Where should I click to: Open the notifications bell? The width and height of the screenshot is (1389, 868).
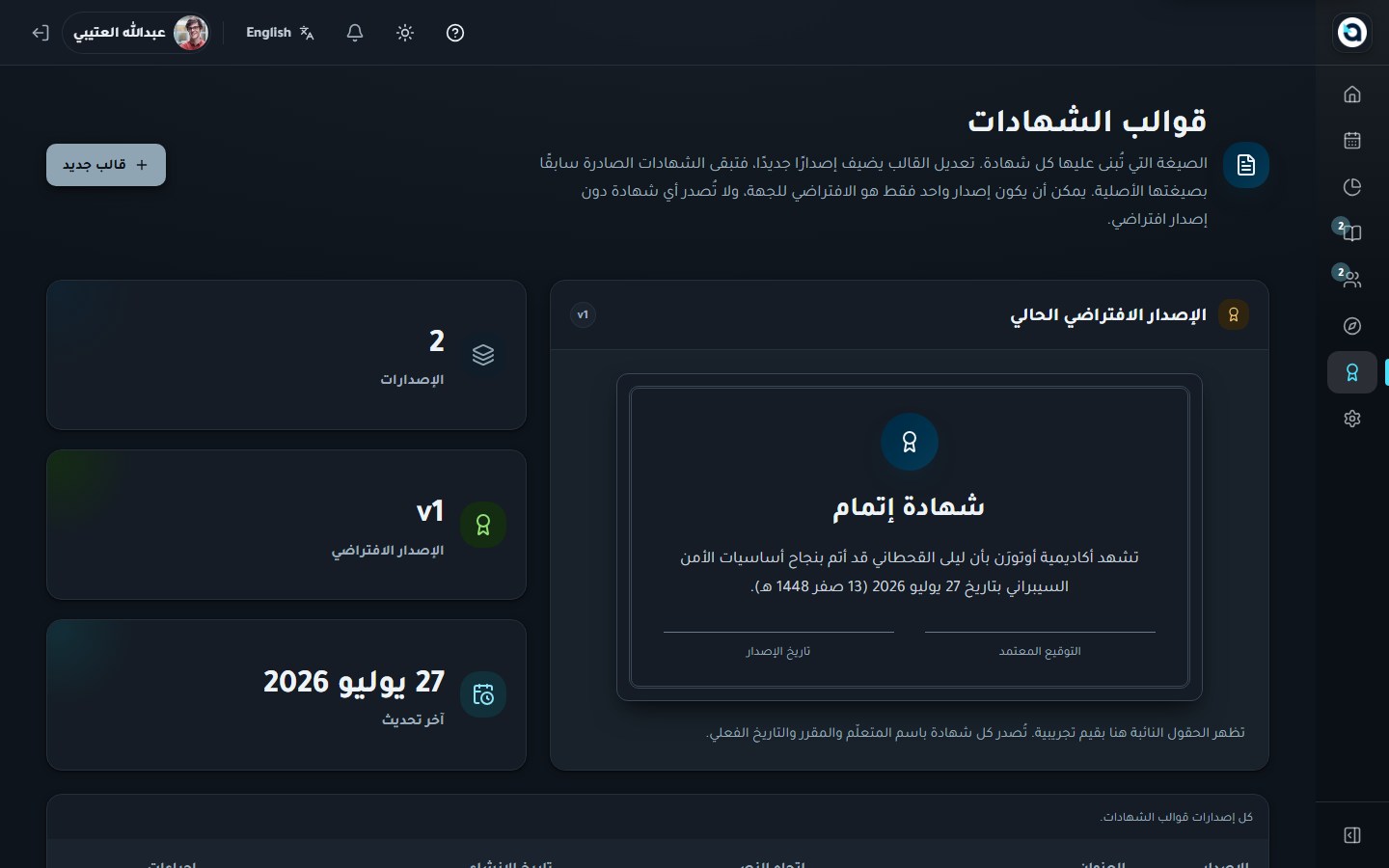tap(355, 33)
